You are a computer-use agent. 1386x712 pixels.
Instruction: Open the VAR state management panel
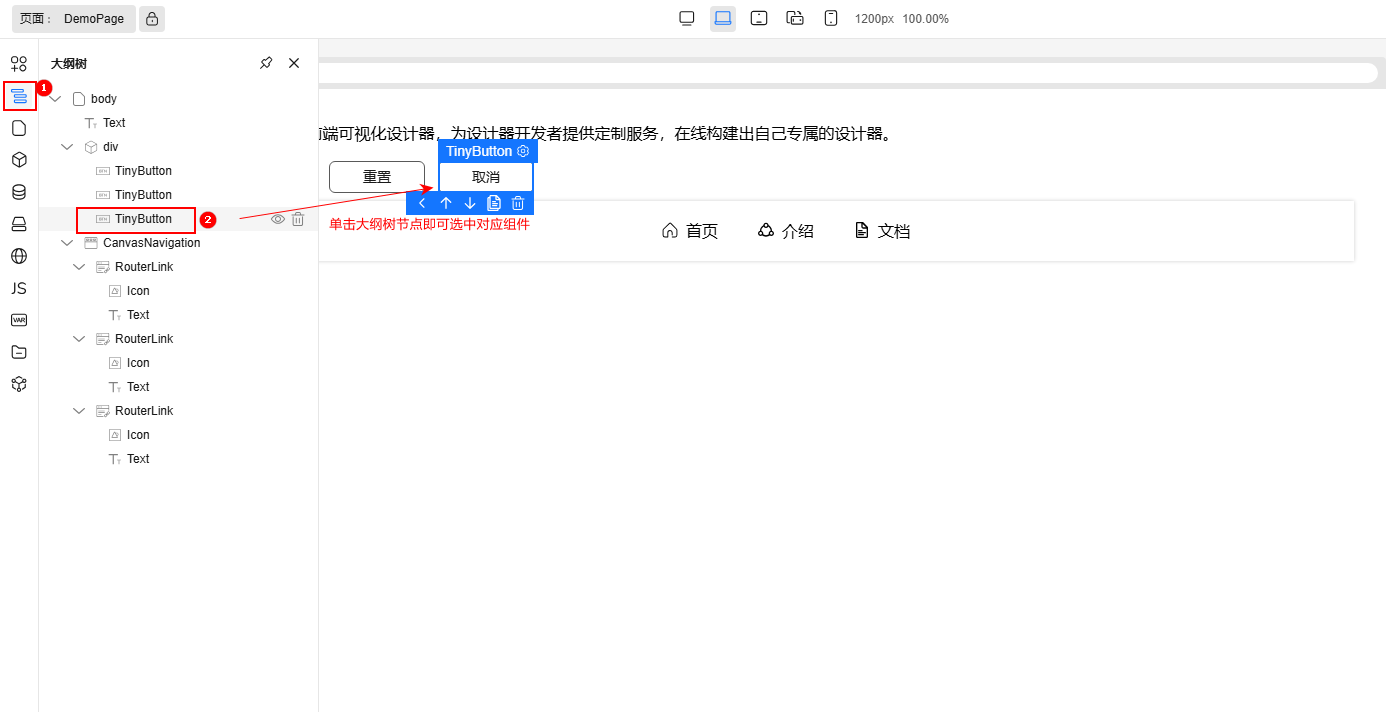[x=18, y=320]
